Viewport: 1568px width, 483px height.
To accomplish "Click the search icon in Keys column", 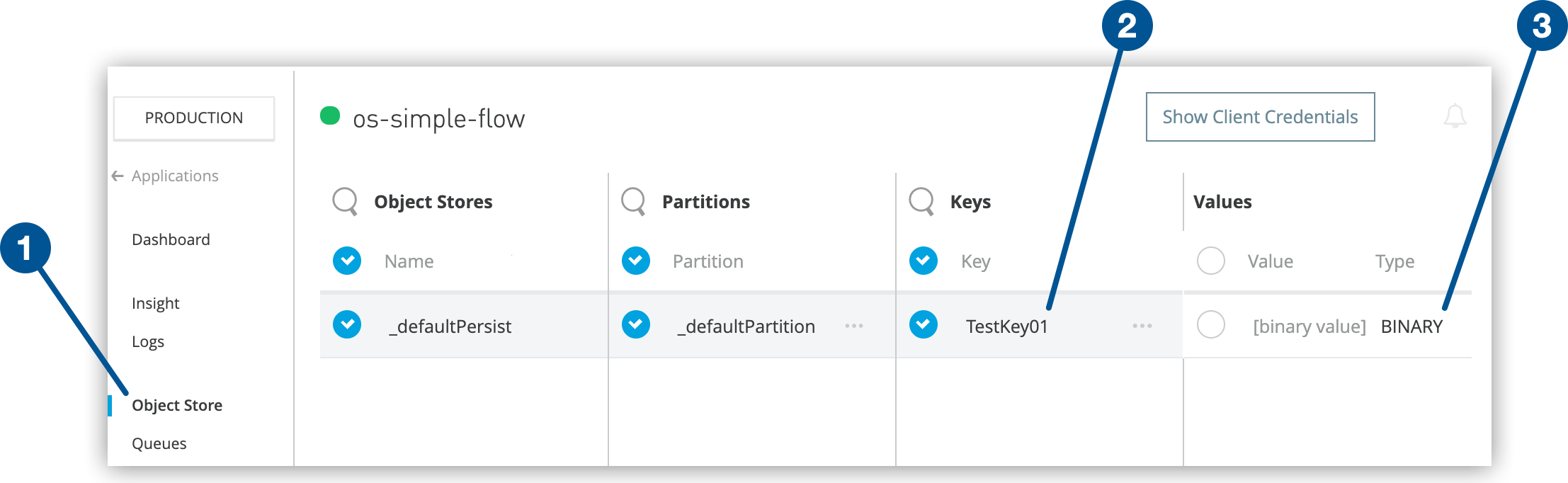I will pos(922,201).
